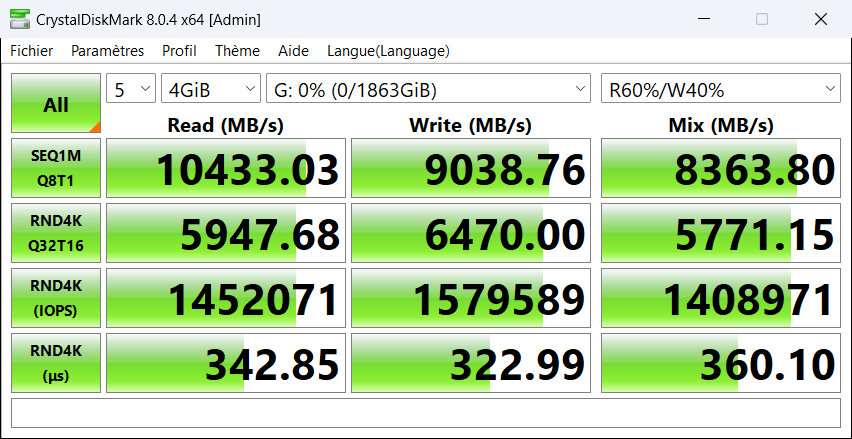The image size is (852, 439).
Task: Open the Paramètres menu
Action: click(107, 51)
